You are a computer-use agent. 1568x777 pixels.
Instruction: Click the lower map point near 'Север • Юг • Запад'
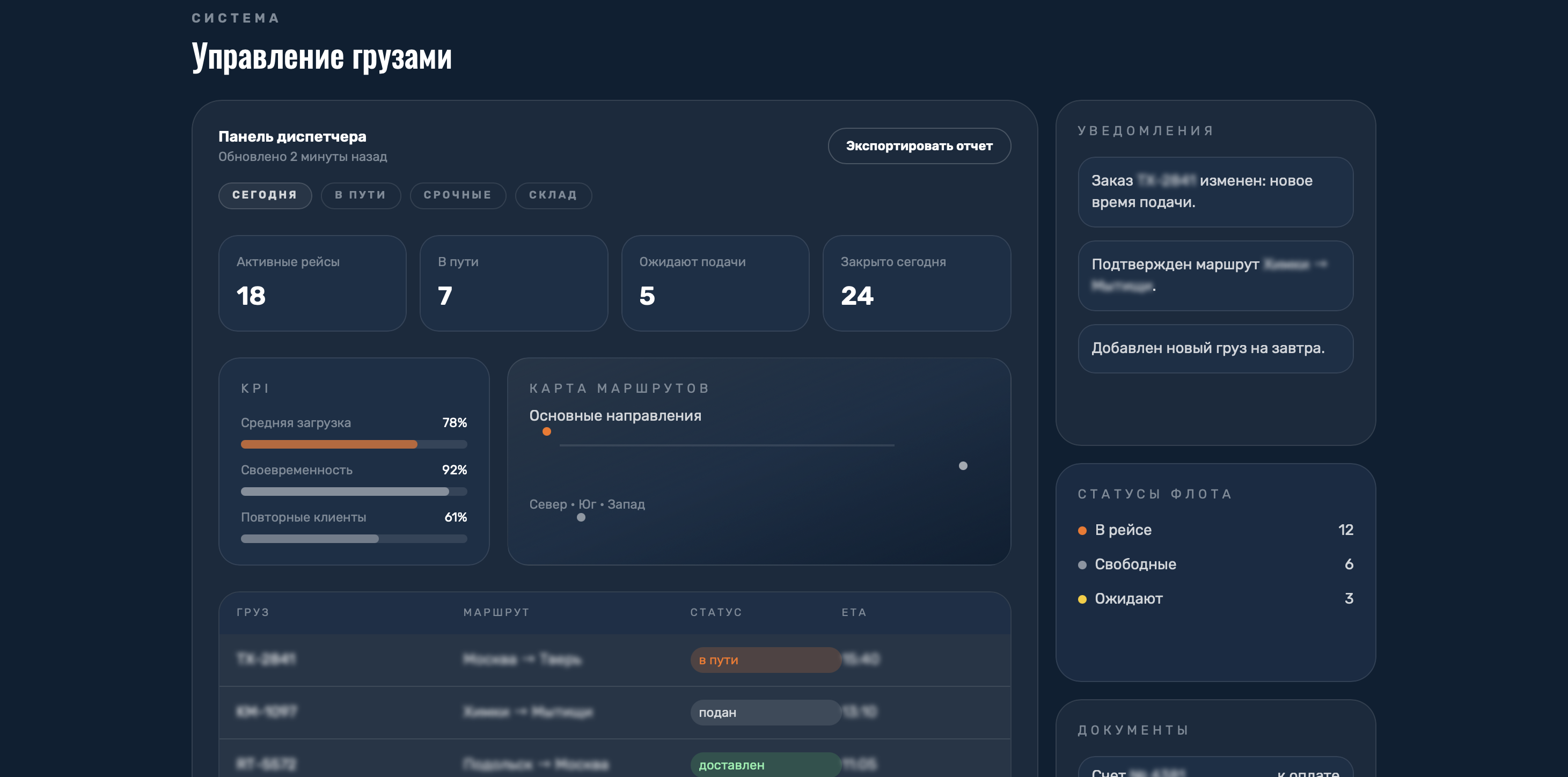581,518
